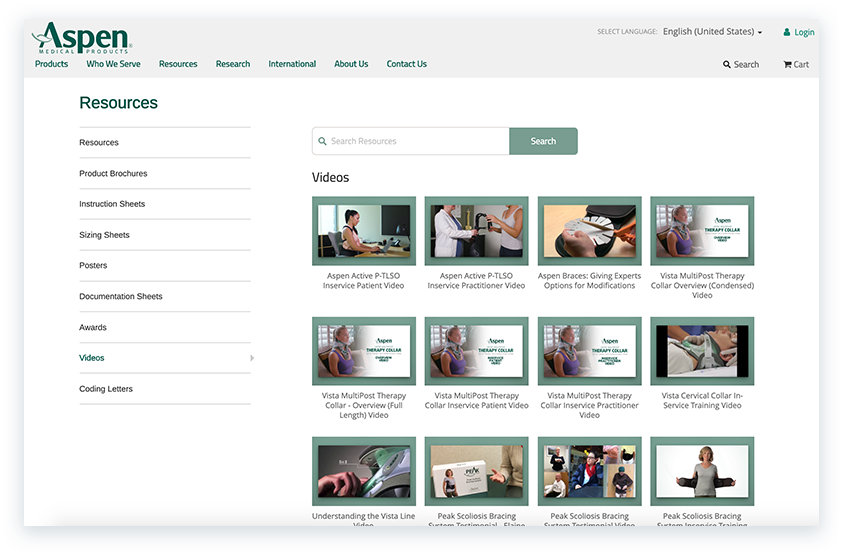844x556 pixels.
Task: Open the shopping Cart icon
Action: point(787,64)
